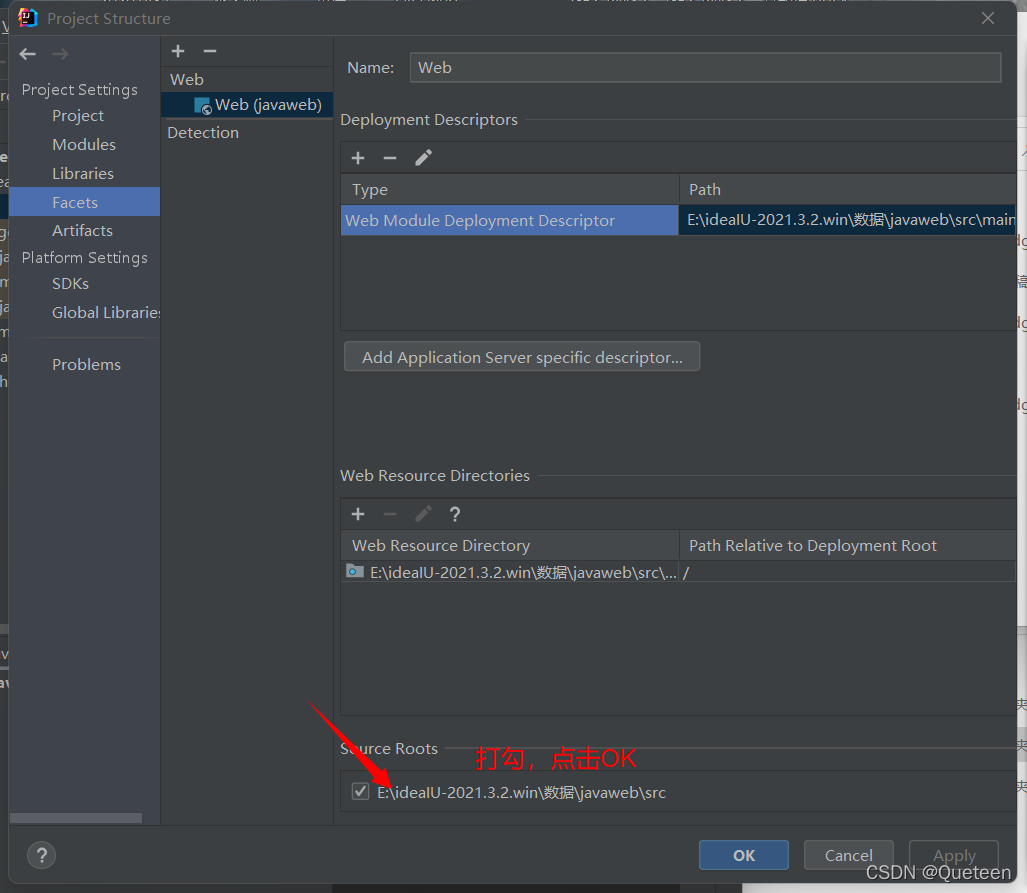Click the Web (javaweb) facet icon
The image size is (1027, 893).
pyautogui.click(x=202, y=105)
